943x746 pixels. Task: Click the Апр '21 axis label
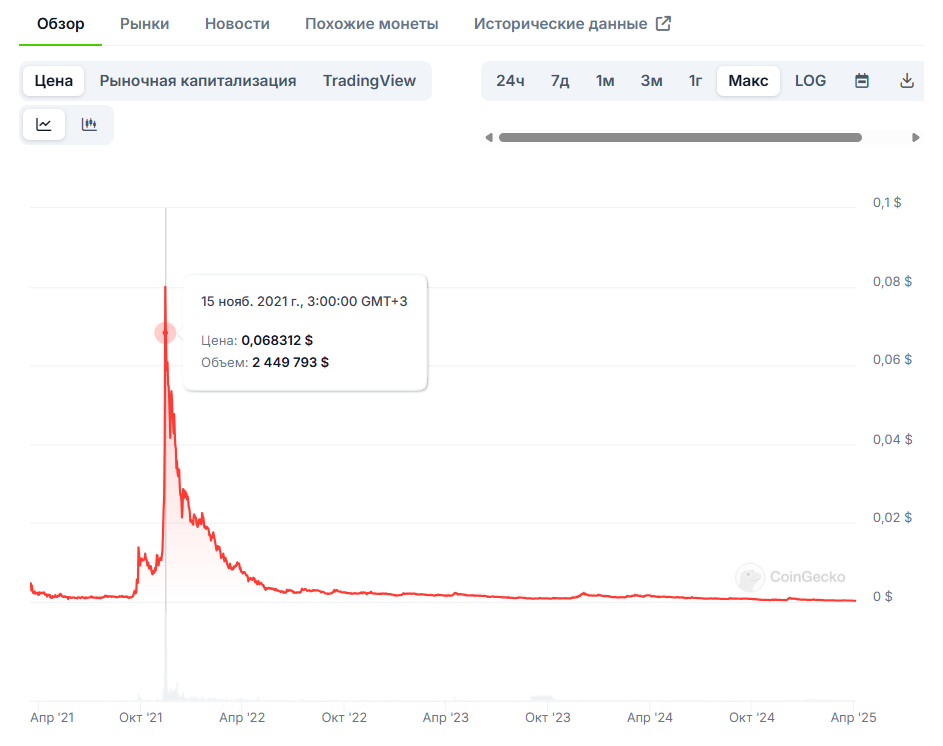point(52,717)
